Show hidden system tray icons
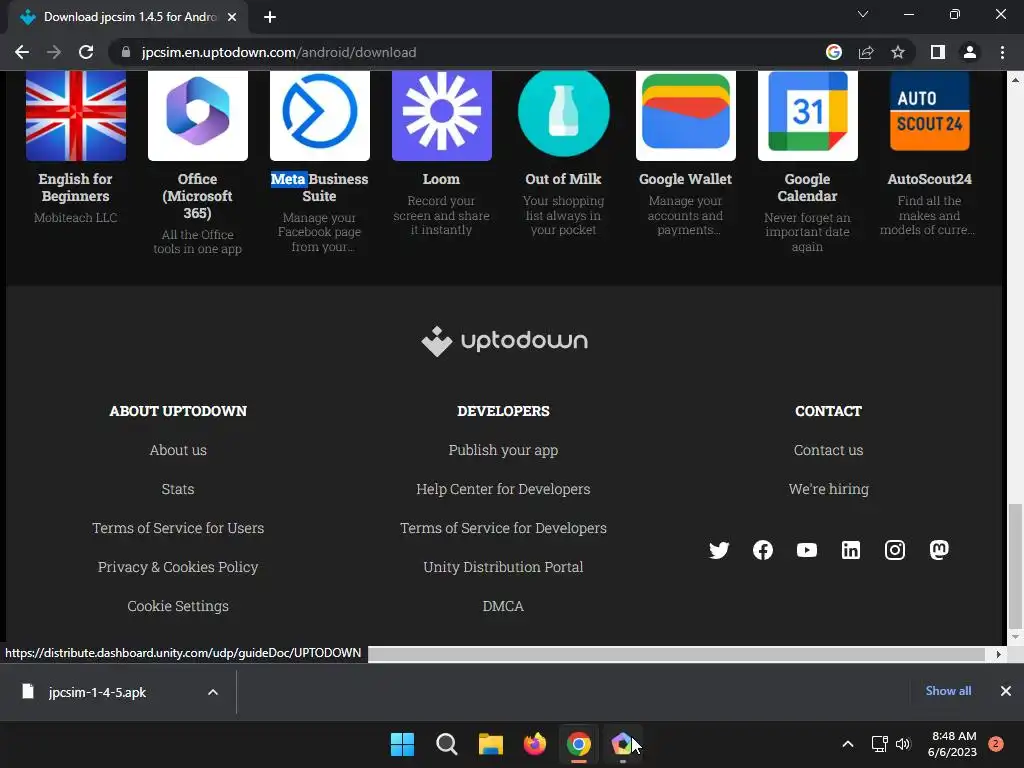The width and height of the screenshot is (1024, 768). [848, 744]
